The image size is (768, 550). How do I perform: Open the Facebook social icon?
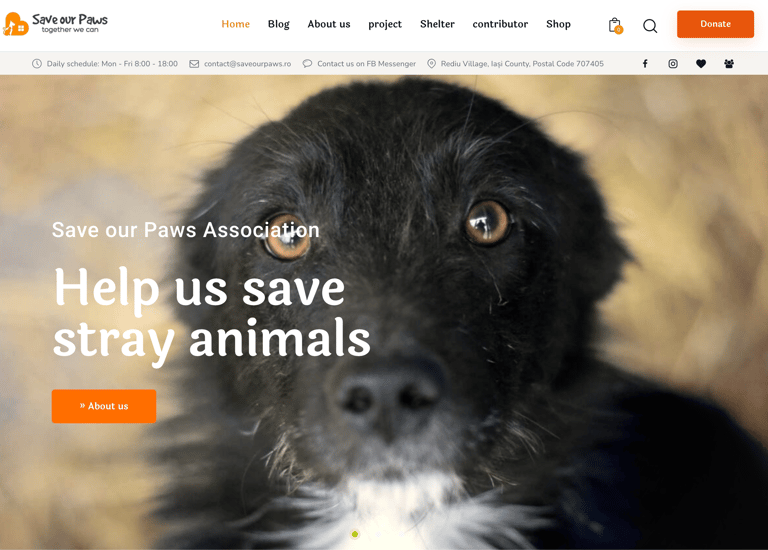point(645,64)
